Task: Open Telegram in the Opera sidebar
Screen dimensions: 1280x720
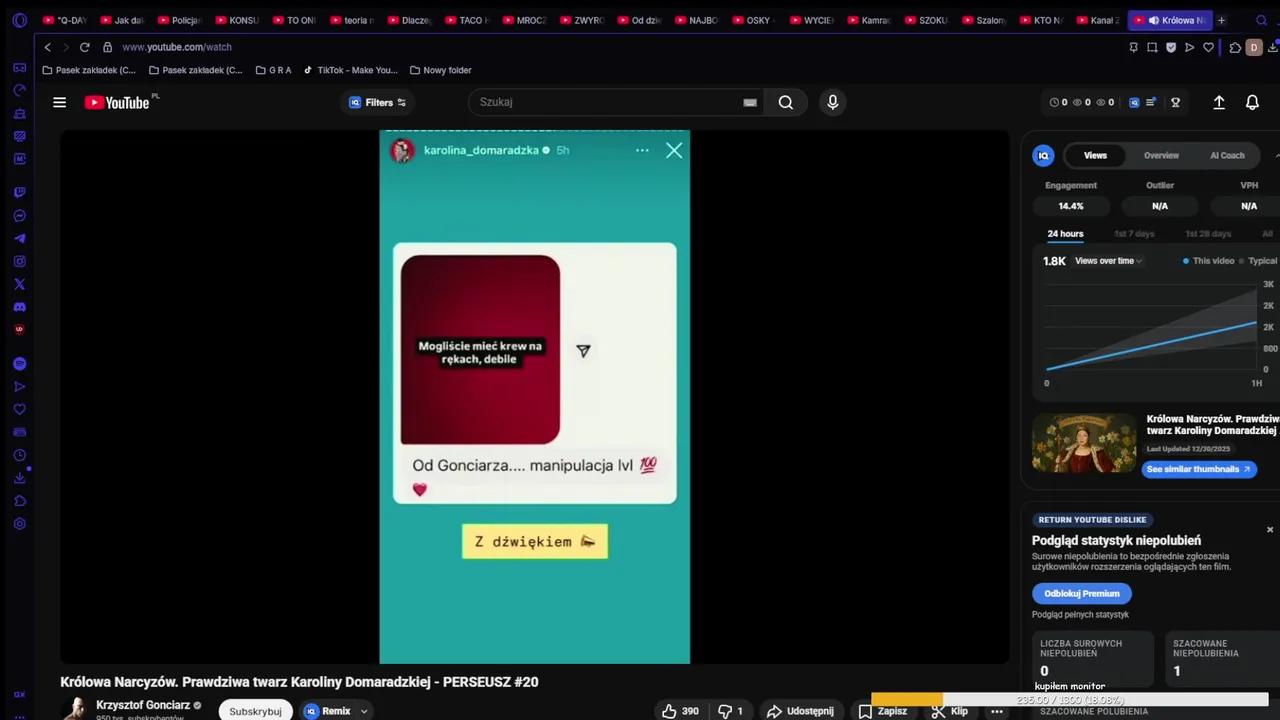Action: click(19, 238)
